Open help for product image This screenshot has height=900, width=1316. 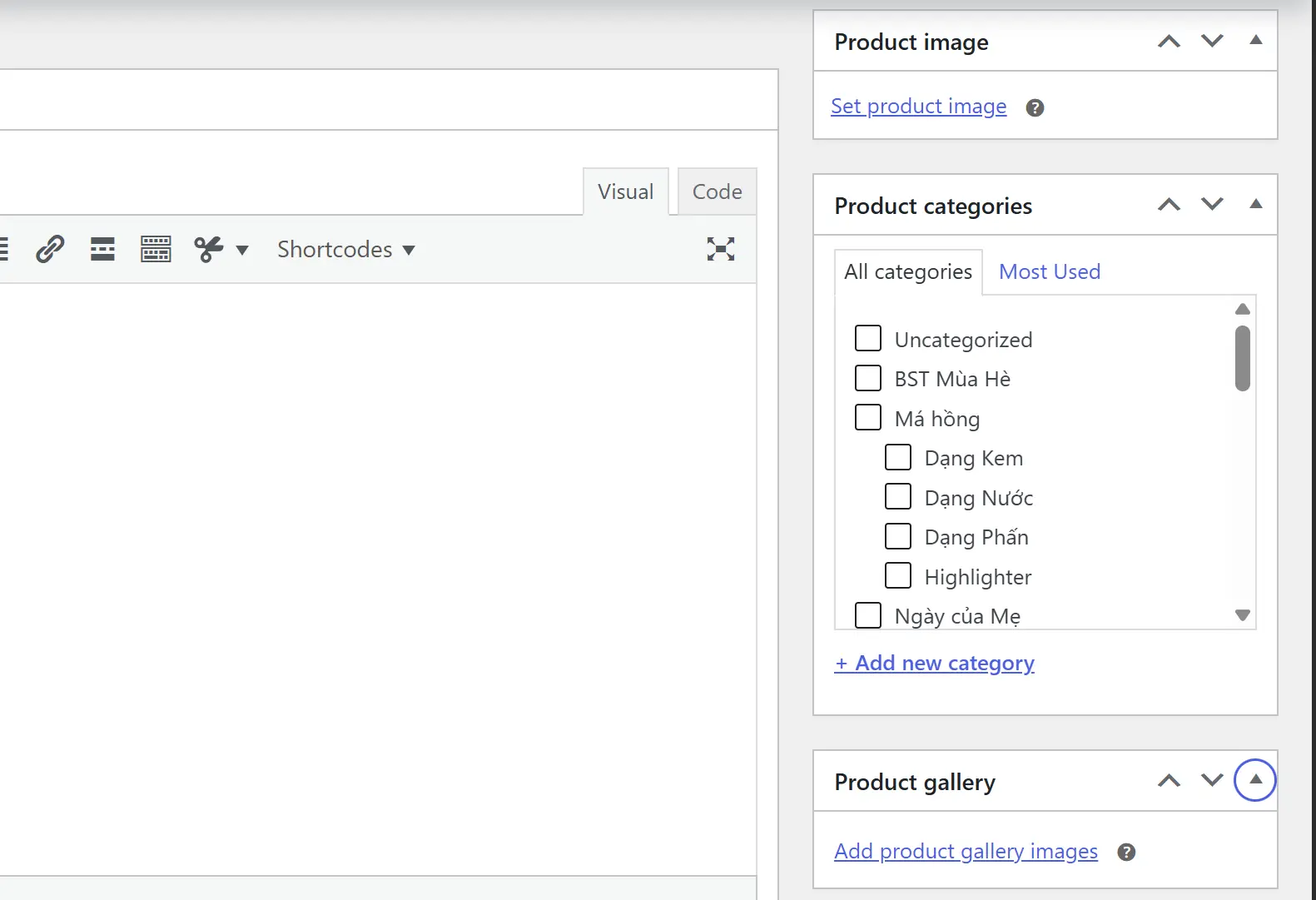coord(1035,108)
